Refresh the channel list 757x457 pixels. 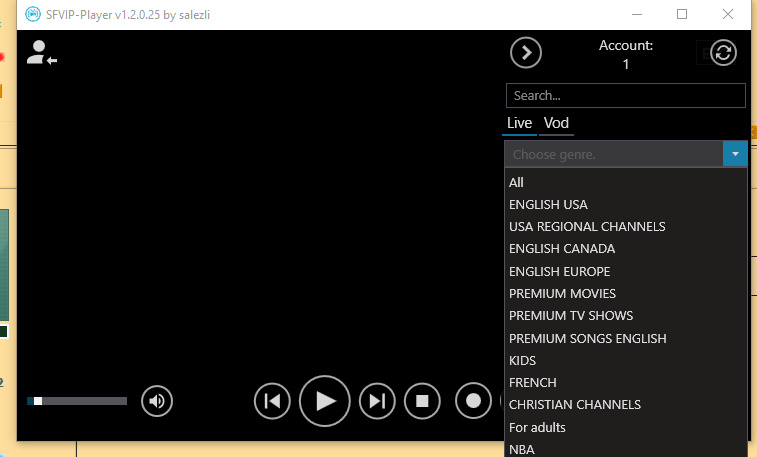(x=723, y=53)
